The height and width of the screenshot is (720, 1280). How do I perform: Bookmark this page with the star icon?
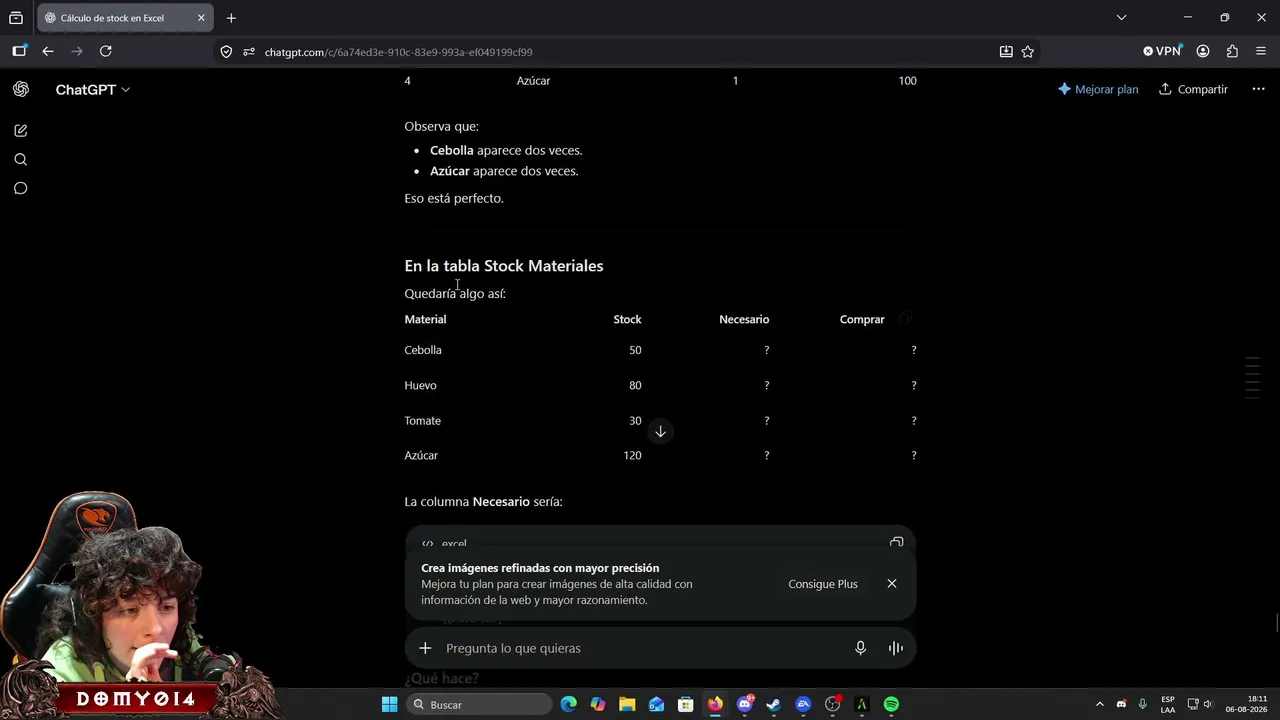[1027, 52]
